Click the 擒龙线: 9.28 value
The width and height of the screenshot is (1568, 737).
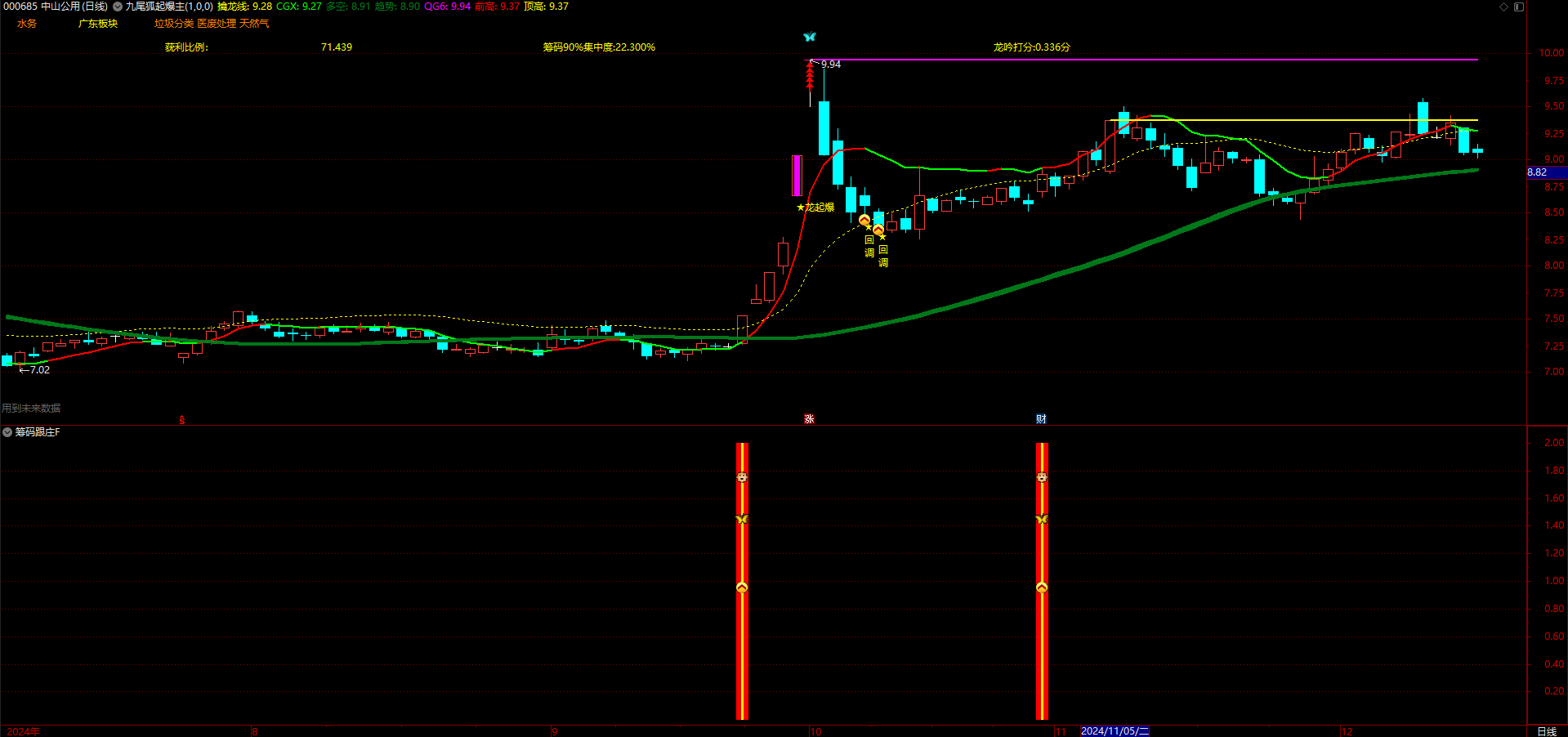click(x=244, y=7)
